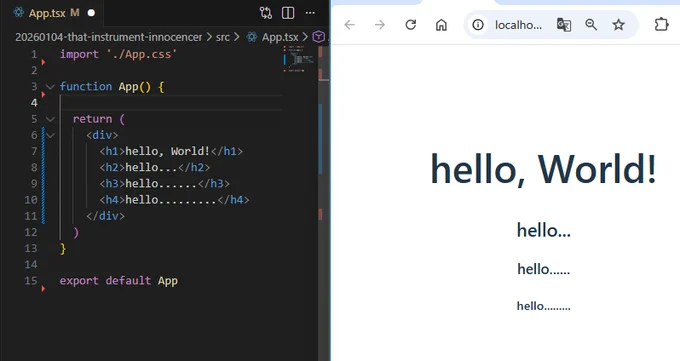
Task: Open the src breadcrumb segment
Action: (223, 37)
